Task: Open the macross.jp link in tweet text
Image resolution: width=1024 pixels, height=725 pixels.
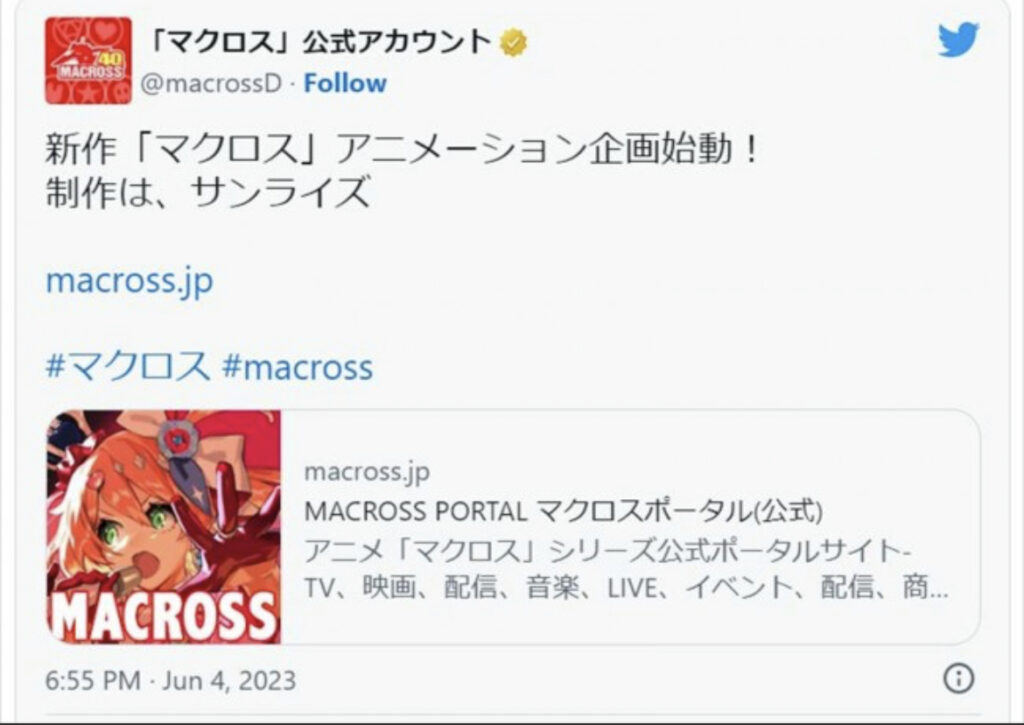Action: 129,281
